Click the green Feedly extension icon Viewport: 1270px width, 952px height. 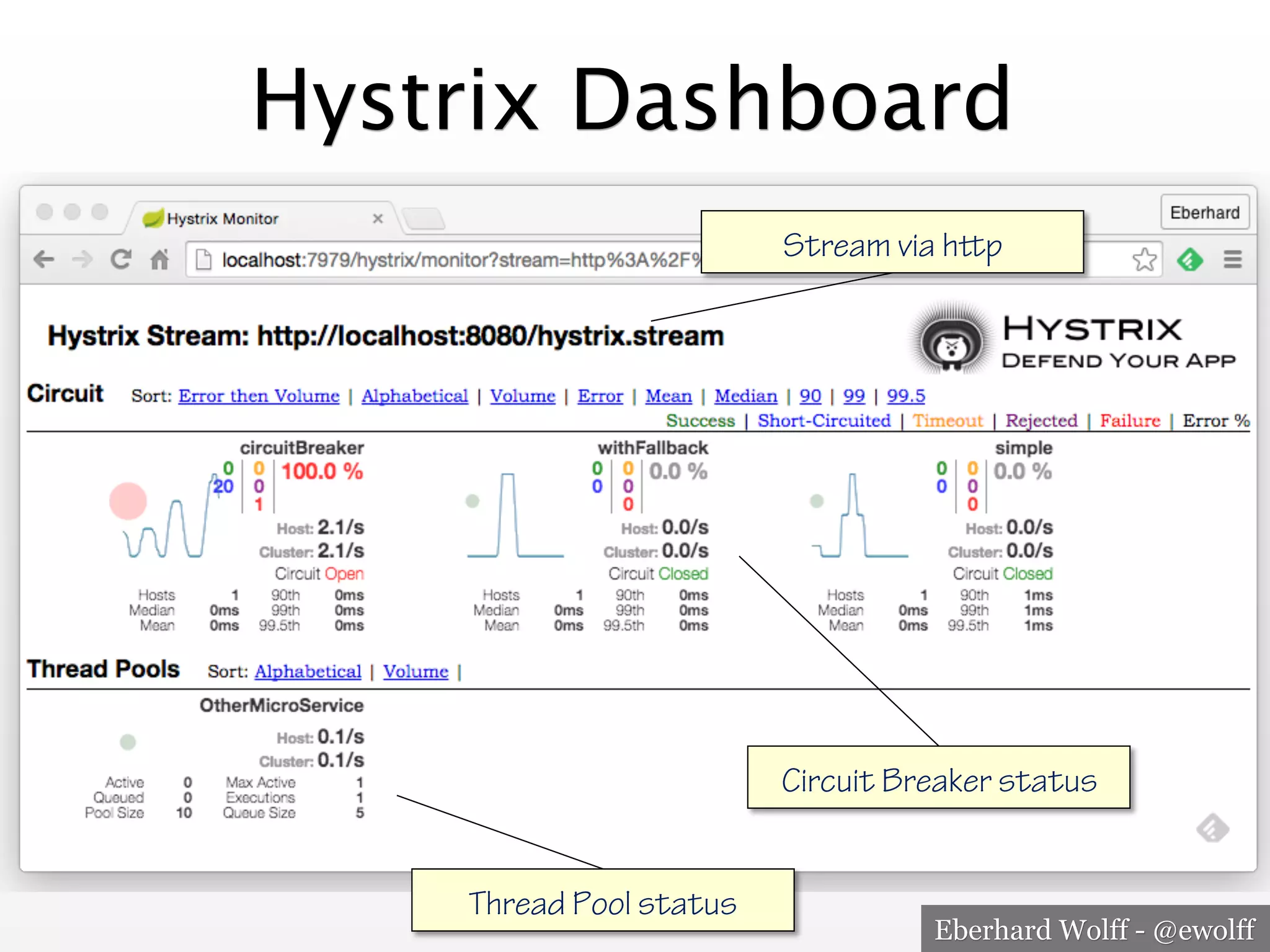[x=1189, y=259]
